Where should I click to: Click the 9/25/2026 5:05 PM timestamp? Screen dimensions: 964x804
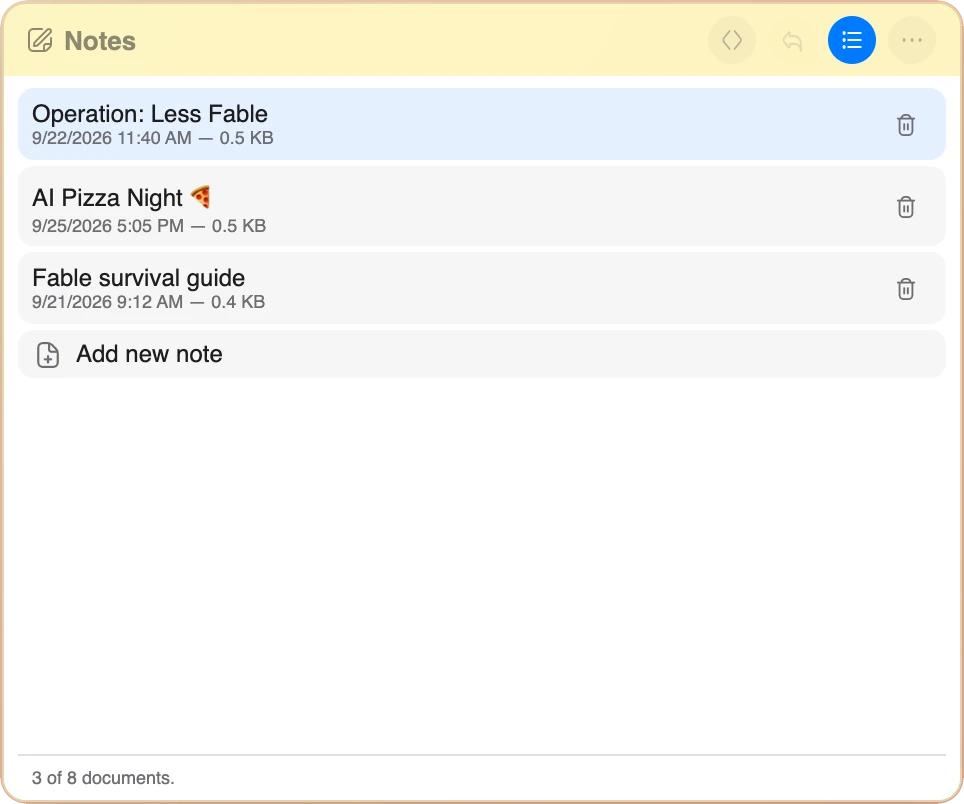(x=108, y=226)
